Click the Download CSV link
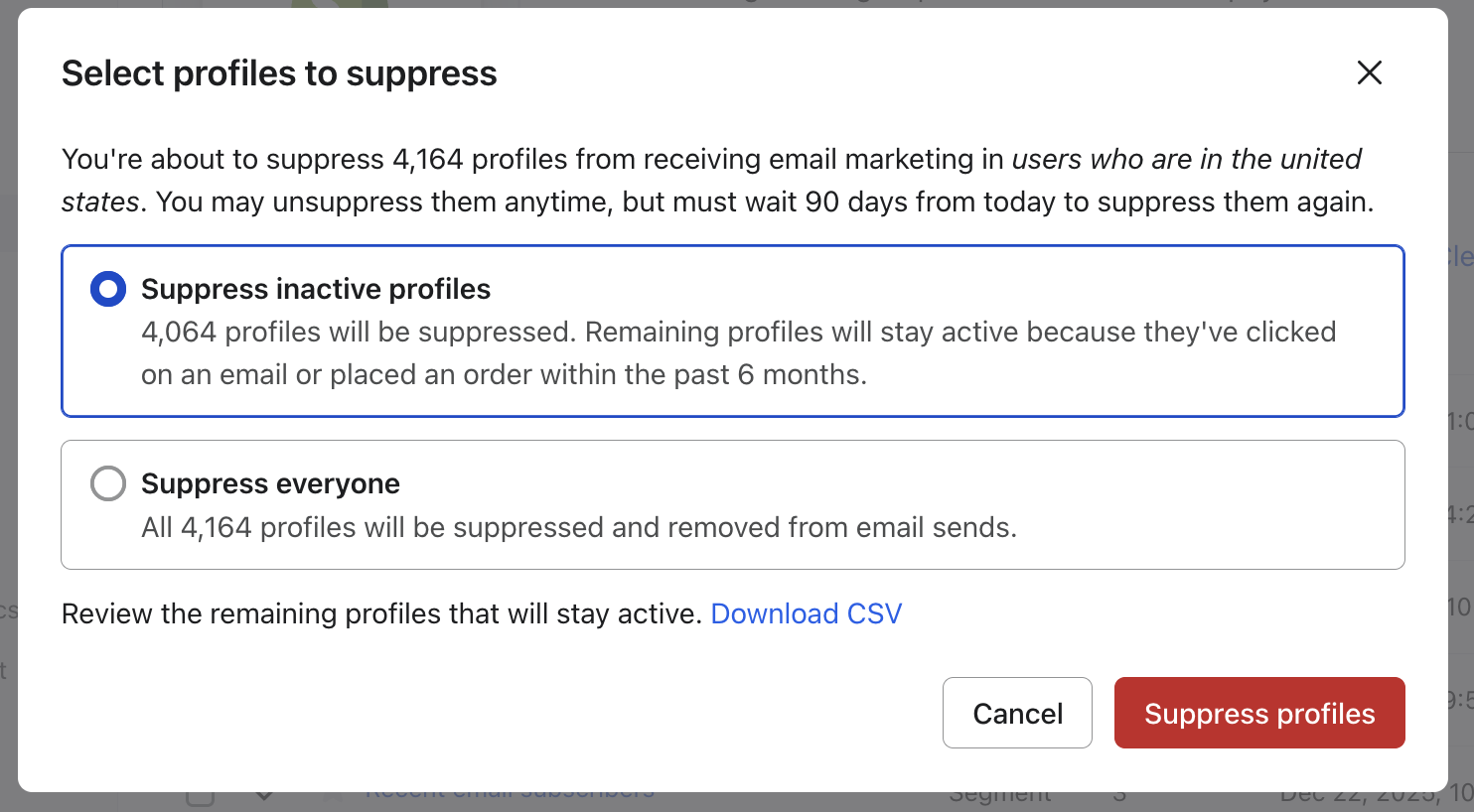Viewport: 1474px width, 812px height. [806, 613]
